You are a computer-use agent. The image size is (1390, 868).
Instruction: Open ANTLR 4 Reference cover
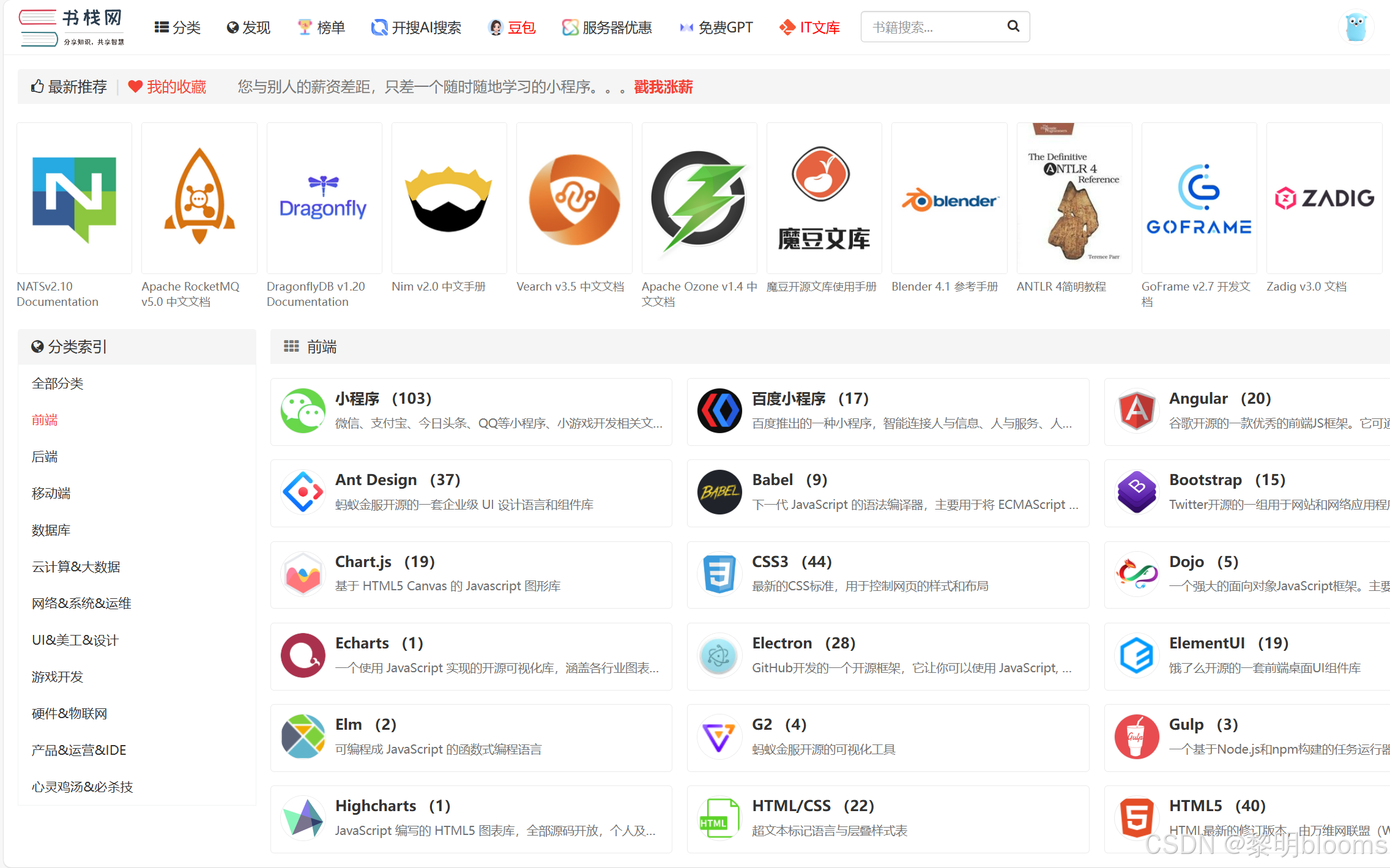pyautogui.click(x=1074, y=198)
